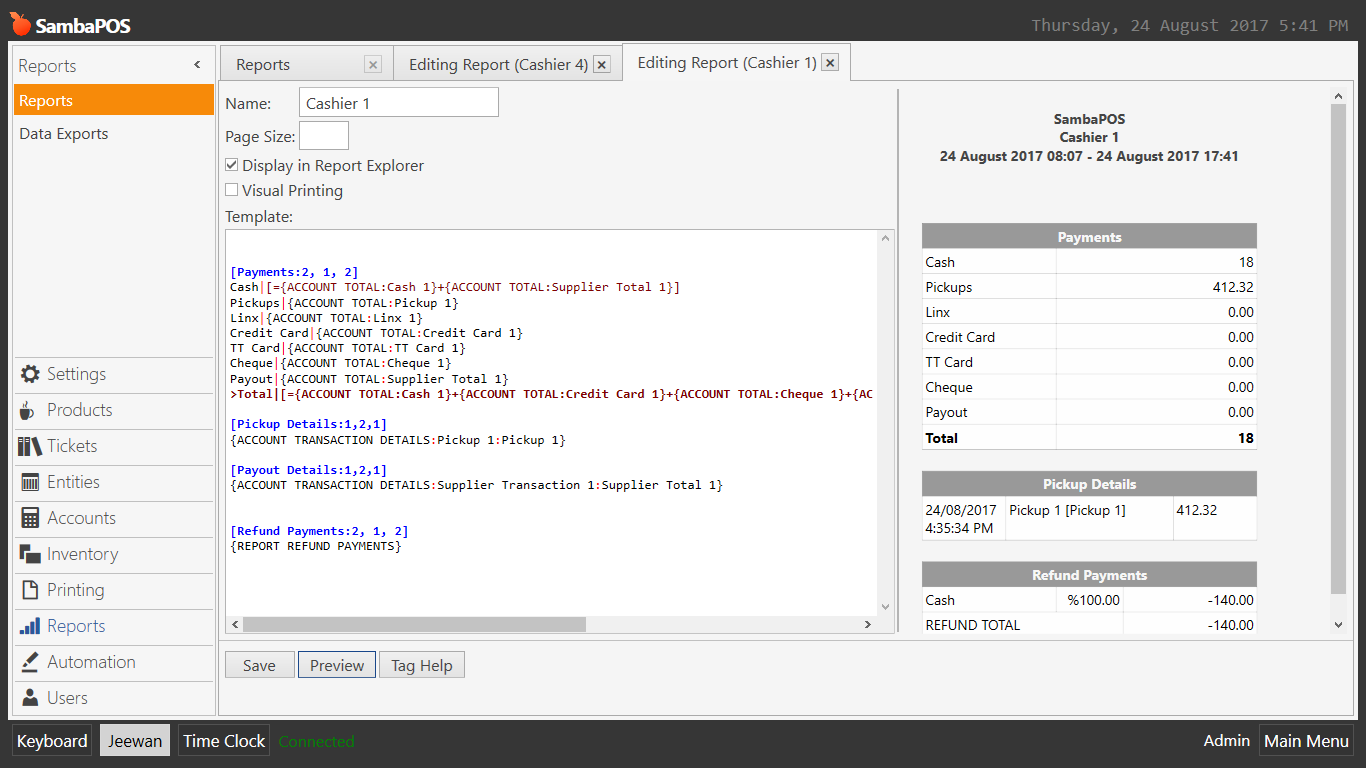Close the Editing Report (Cashier 4) tab
The width and height of the screenshot is (1366, 768).
point(602,64)
